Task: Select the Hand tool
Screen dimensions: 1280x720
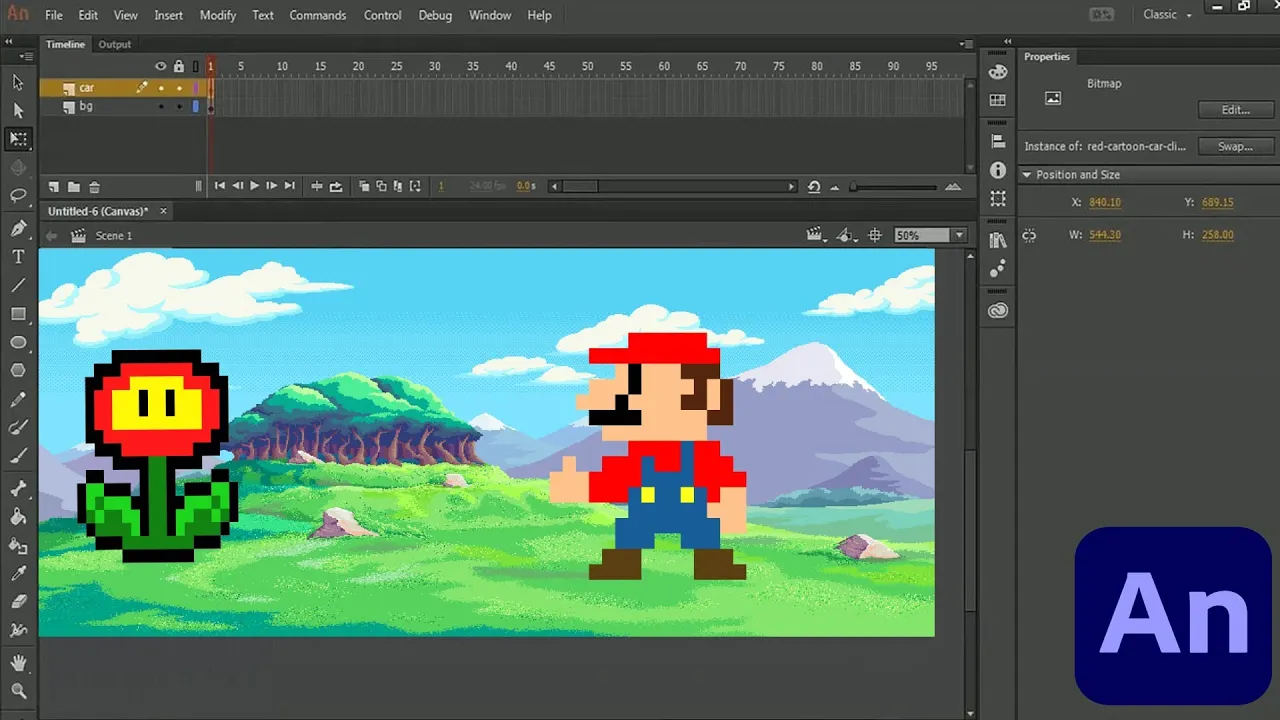Action: coord(18,663)
